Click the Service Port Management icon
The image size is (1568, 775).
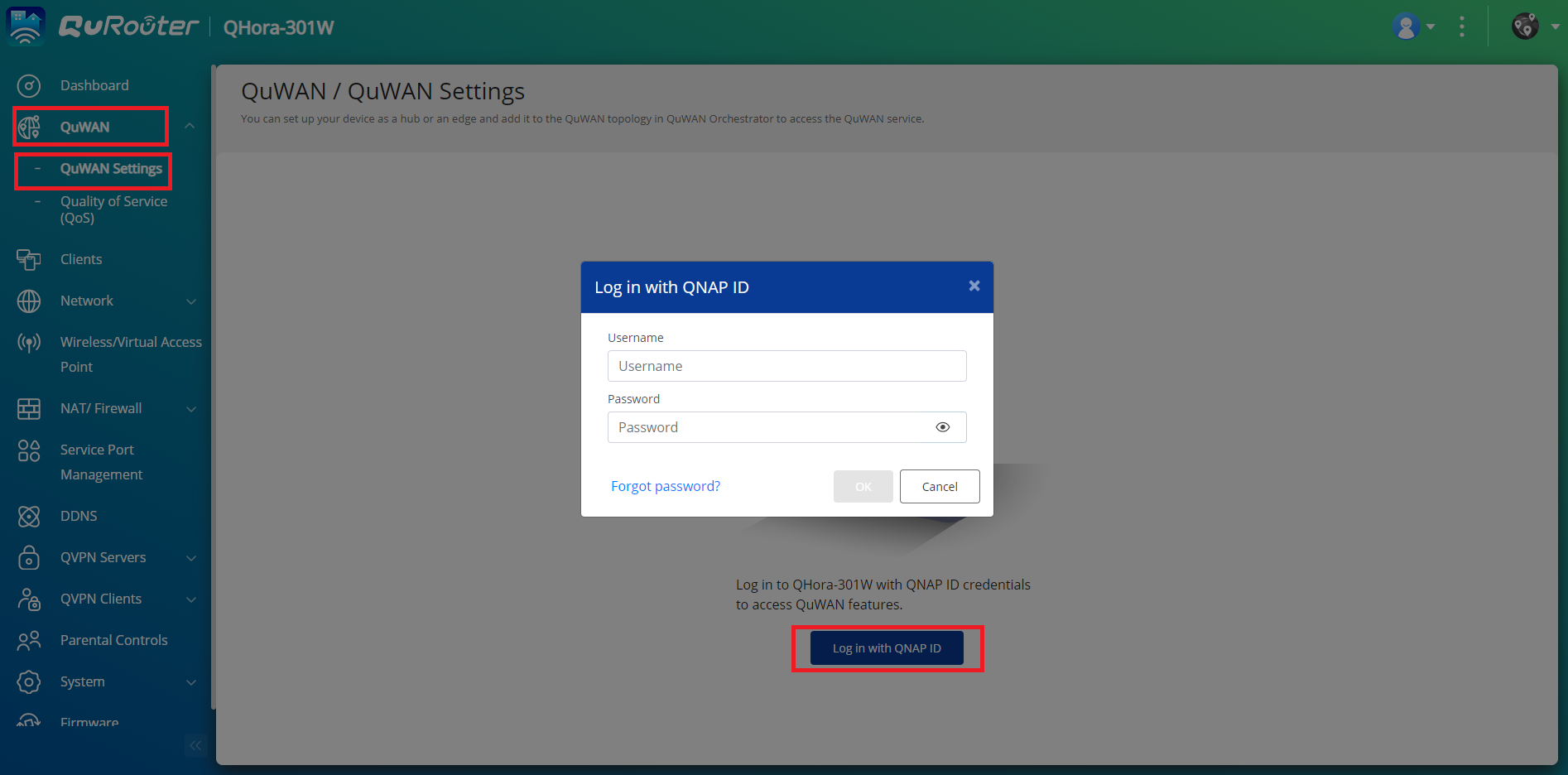tap(29, 450)
